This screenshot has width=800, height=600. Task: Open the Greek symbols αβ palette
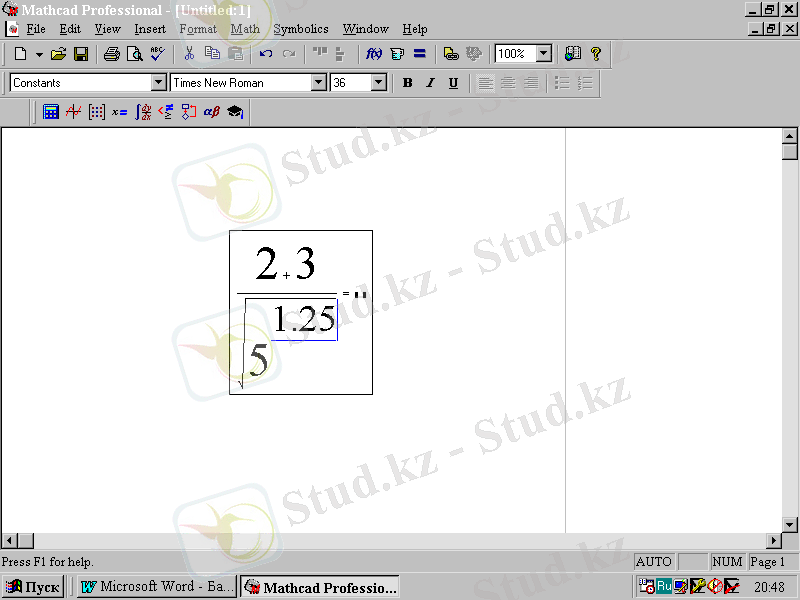(x=212, y=112)
